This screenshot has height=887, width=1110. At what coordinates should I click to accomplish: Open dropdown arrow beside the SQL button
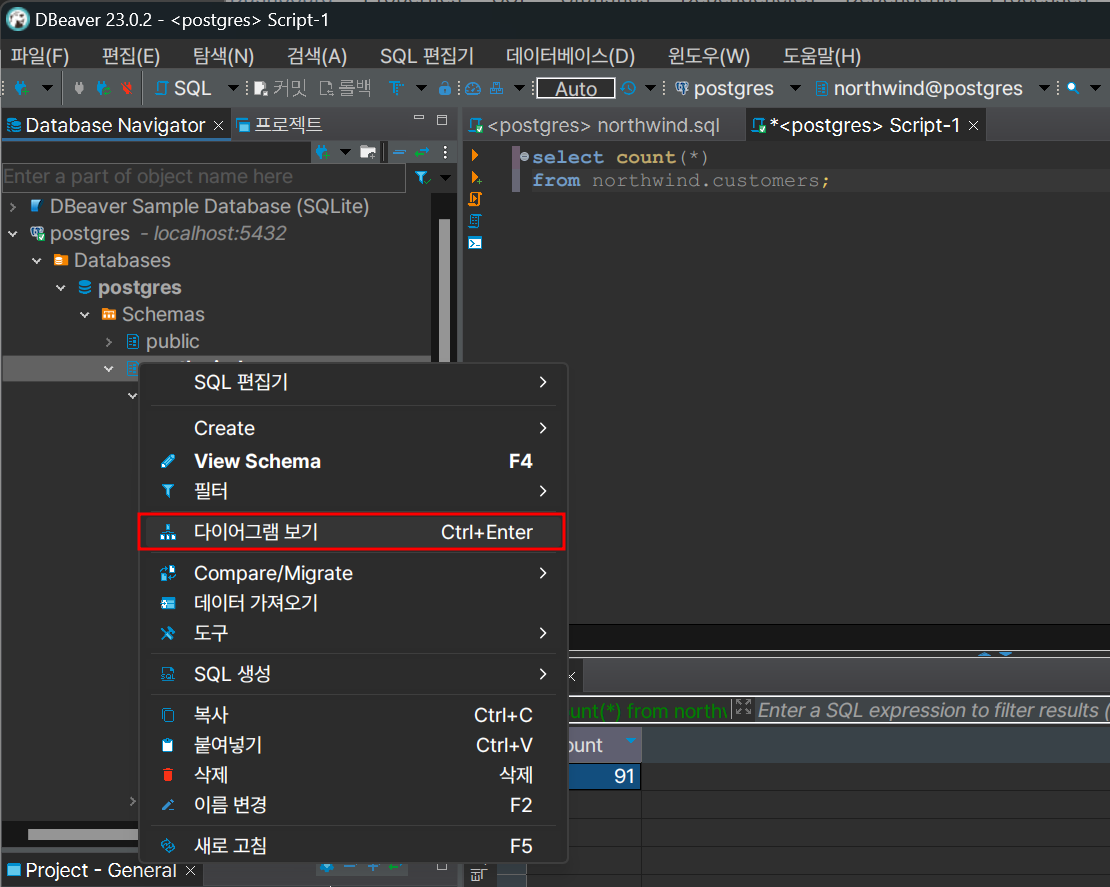[x=233, y=88]
